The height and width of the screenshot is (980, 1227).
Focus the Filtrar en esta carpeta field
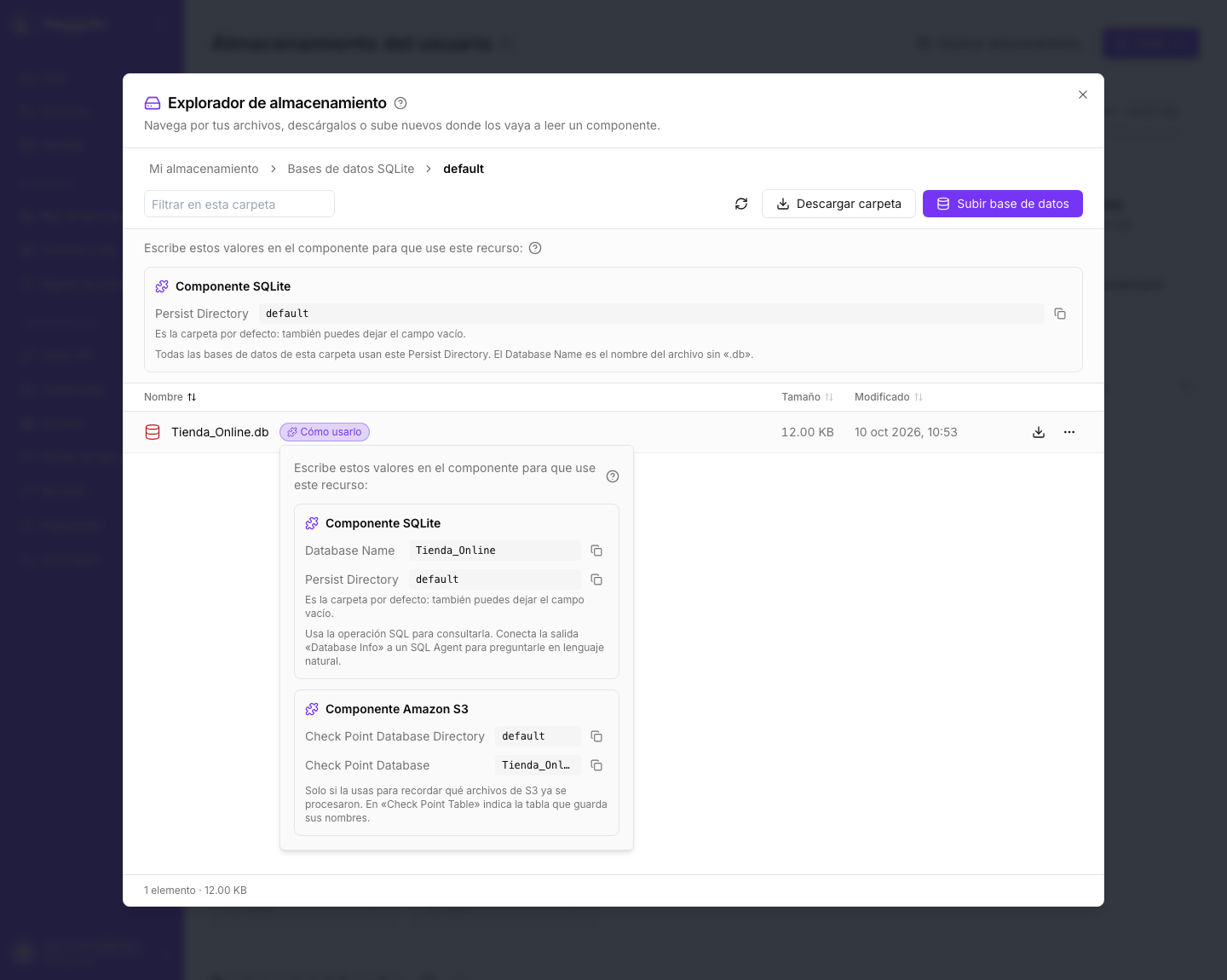239,204
